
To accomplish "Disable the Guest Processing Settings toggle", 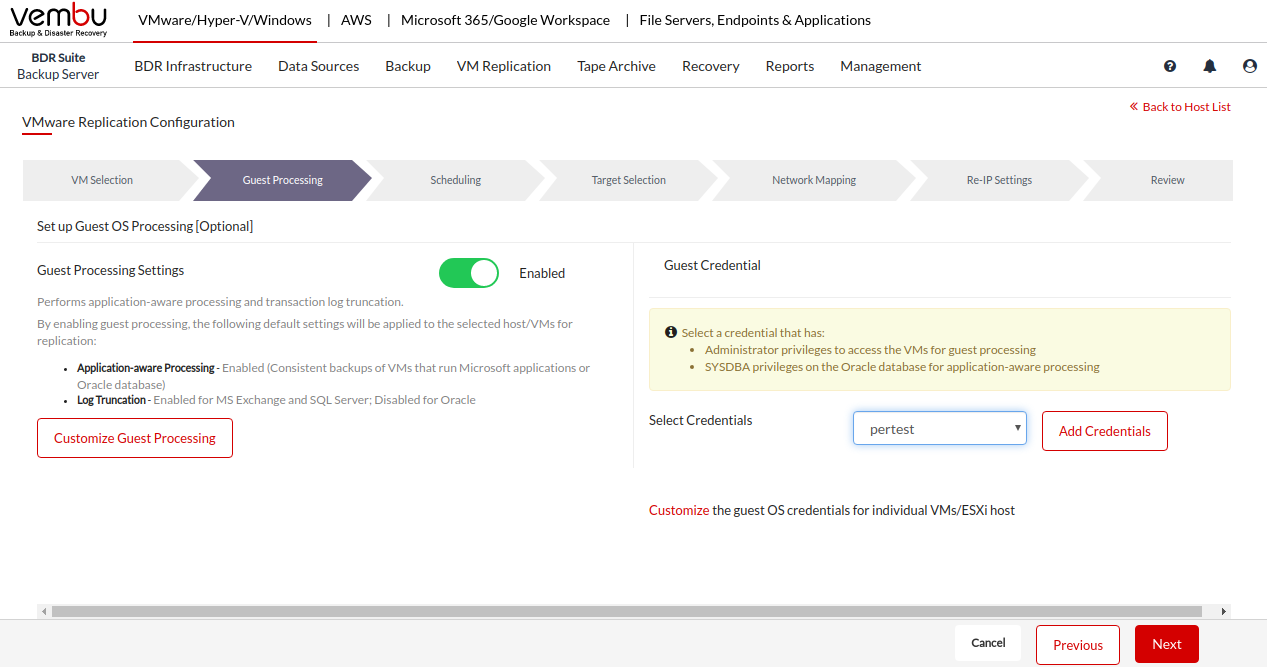I will pos(469,273).
